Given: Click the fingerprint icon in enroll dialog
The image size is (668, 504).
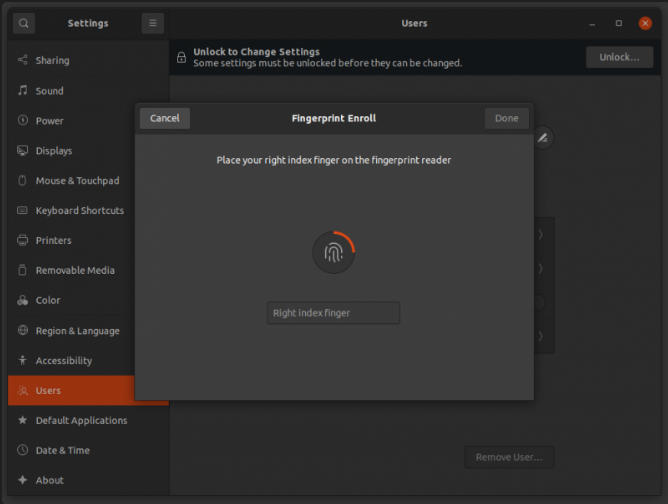Looking at the screenshot, I should (334, 253).
